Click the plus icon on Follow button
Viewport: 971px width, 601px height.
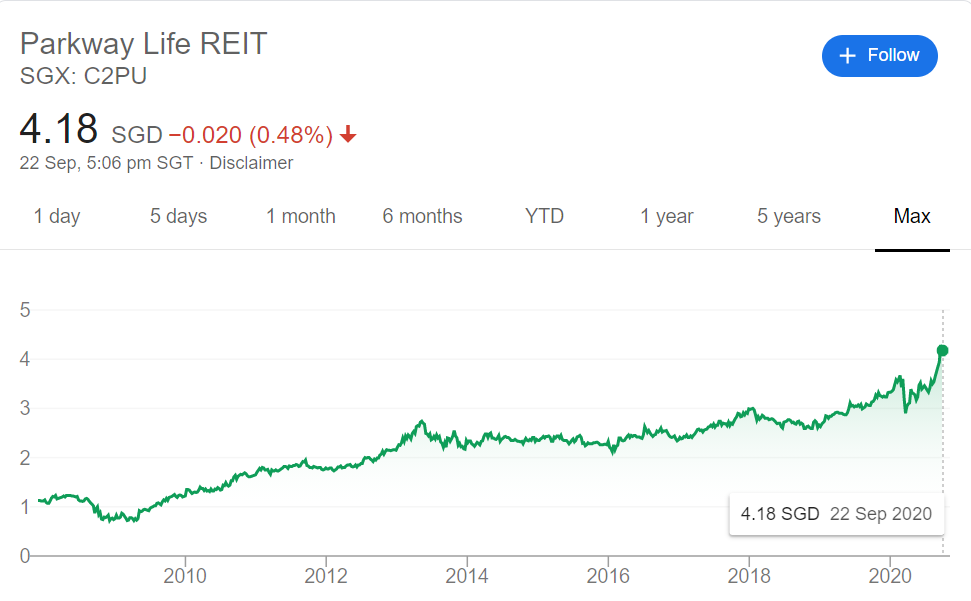[x=847, y=56]
